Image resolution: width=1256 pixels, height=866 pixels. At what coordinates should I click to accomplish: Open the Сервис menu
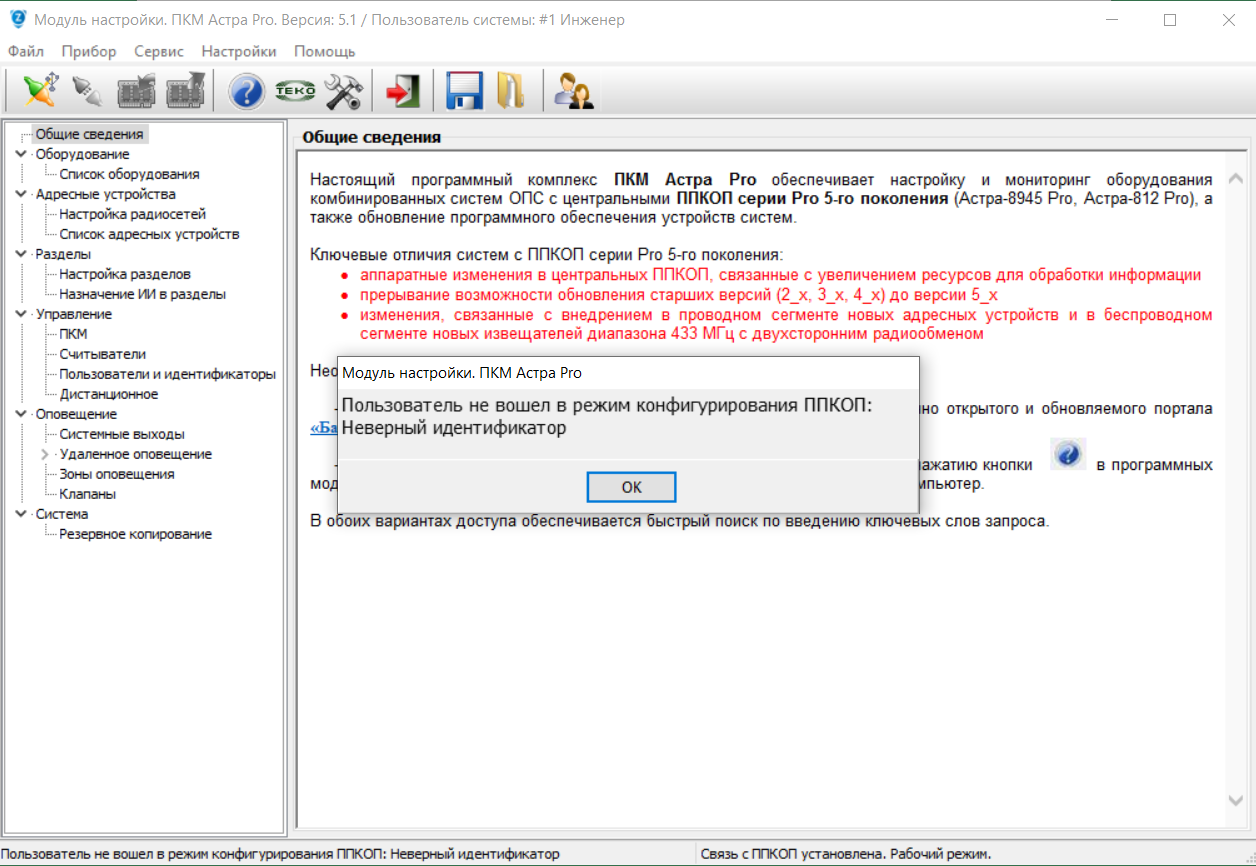158,51
